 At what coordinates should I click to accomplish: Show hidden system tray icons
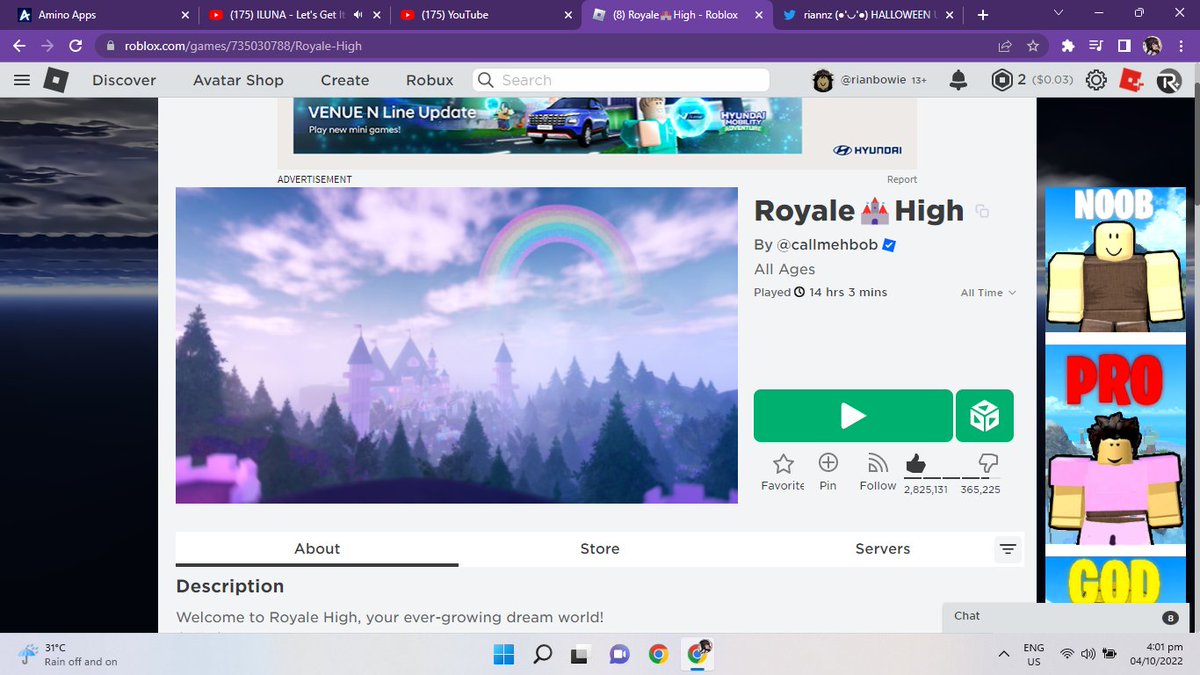pos(1003,655)
